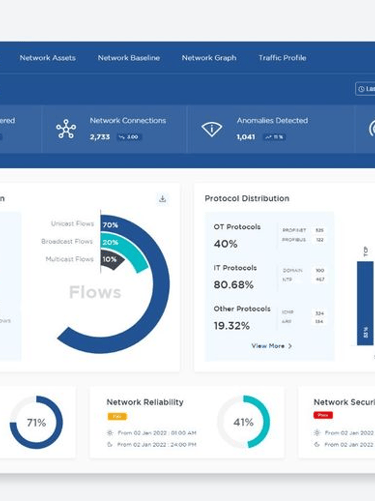Viewport: 375px width, 501px height.
Task: Click the NTP protocol row
Action: (303, 279)
